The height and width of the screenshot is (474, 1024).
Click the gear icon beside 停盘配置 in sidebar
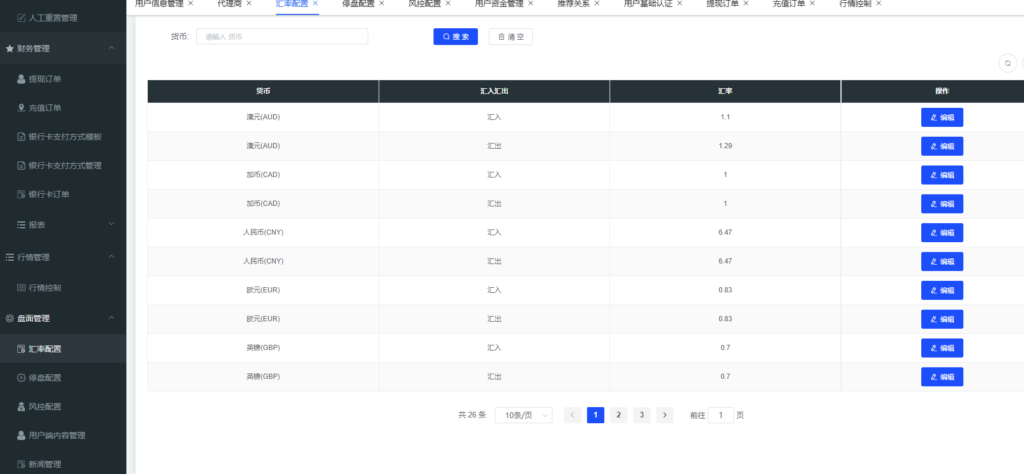tap(21, 377)
